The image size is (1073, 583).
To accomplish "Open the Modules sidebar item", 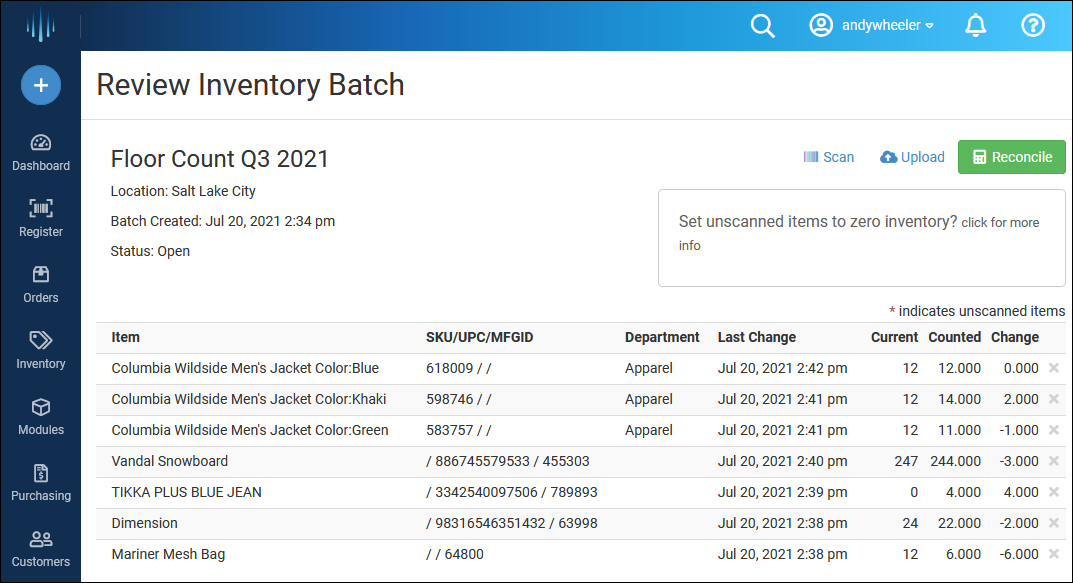I will coord(41,417).
